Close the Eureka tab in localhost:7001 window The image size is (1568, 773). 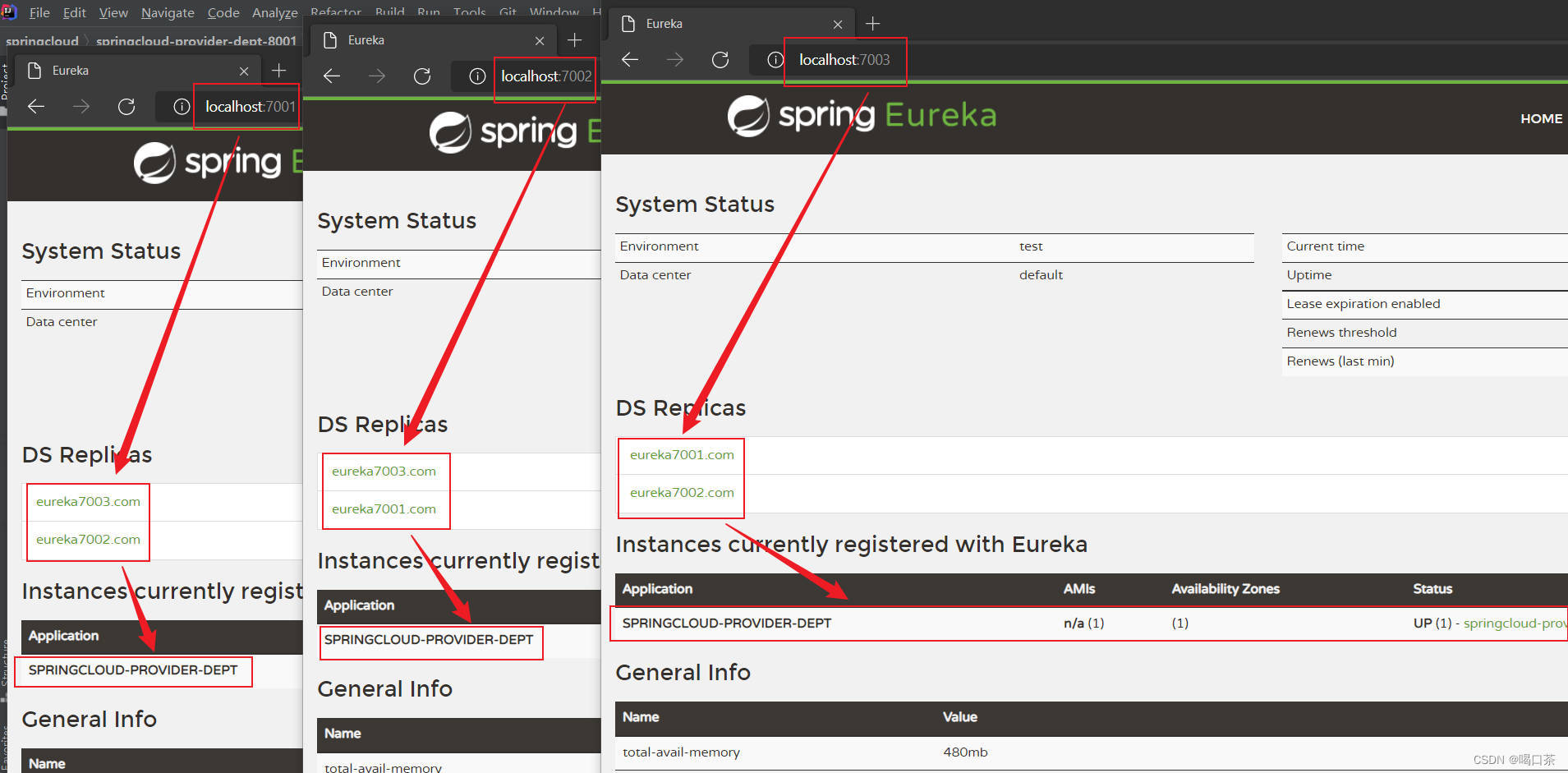pos(244,71)
